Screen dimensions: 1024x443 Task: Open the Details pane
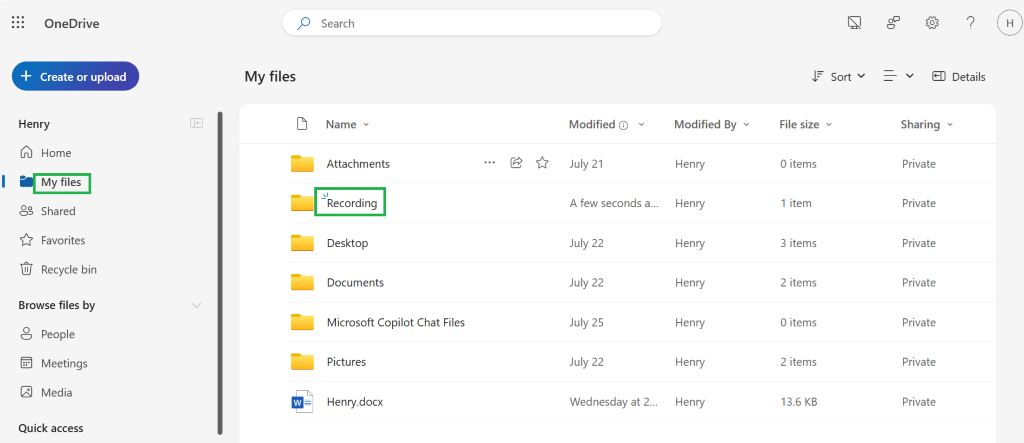(x=959, y=76)
